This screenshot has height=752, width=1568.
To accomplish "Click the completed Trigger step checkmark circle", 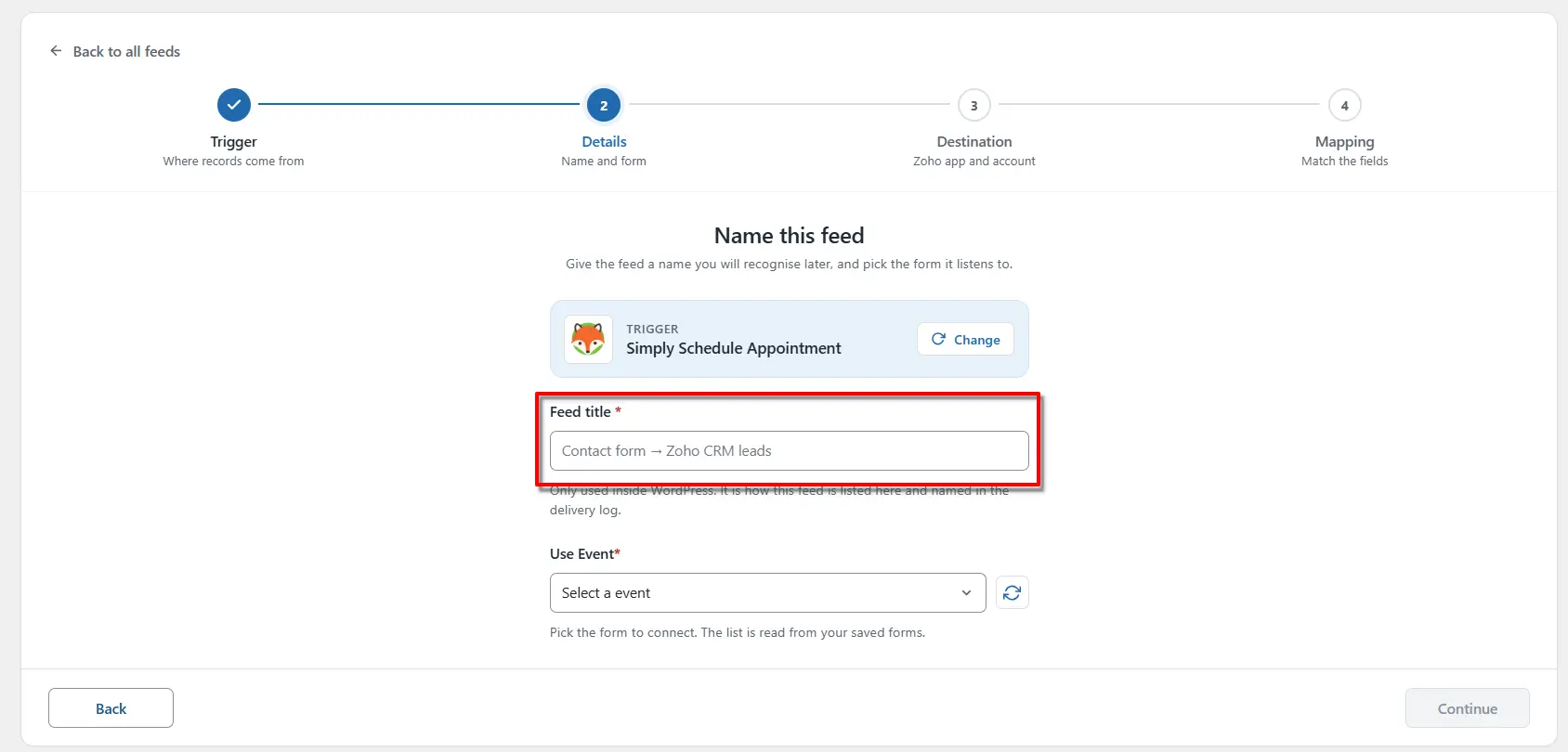I will click(234, 105).
